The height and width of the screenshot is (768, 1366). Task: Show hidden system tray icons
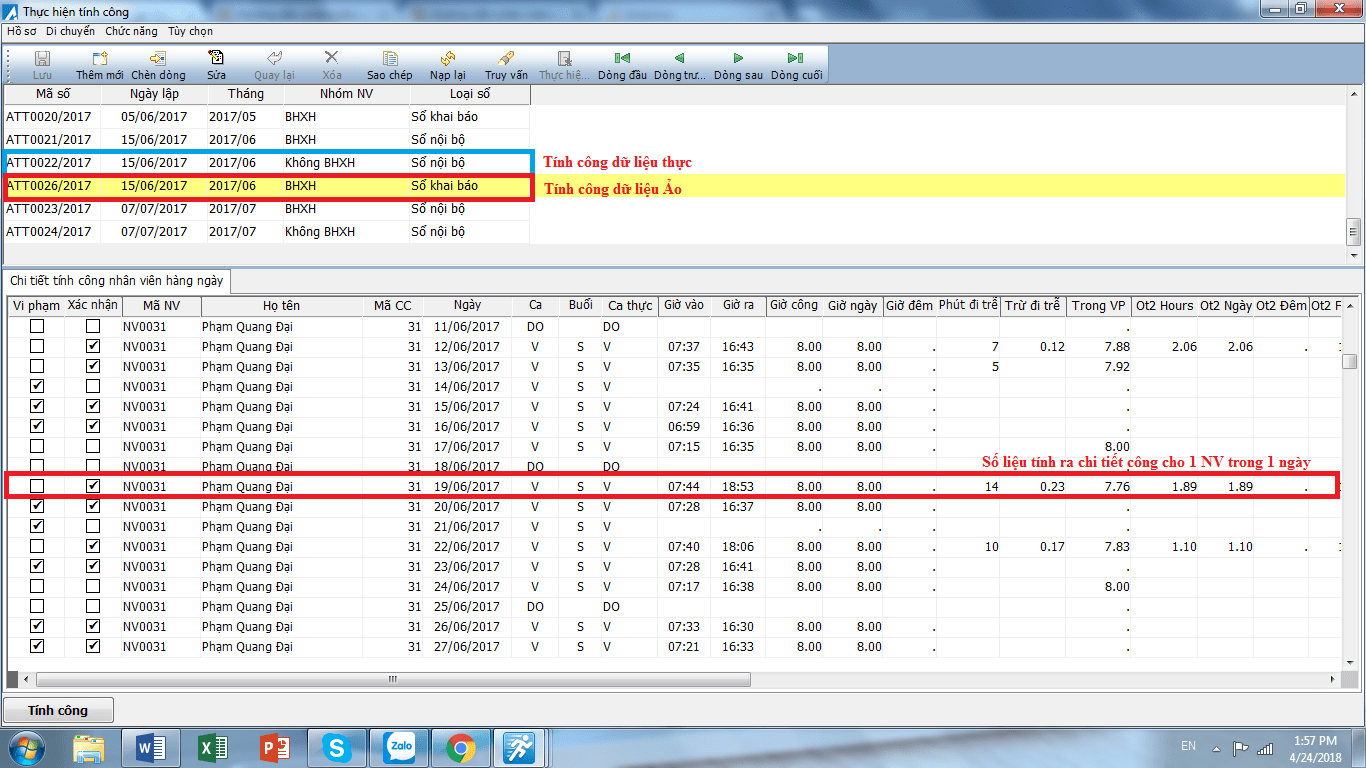1216,748
